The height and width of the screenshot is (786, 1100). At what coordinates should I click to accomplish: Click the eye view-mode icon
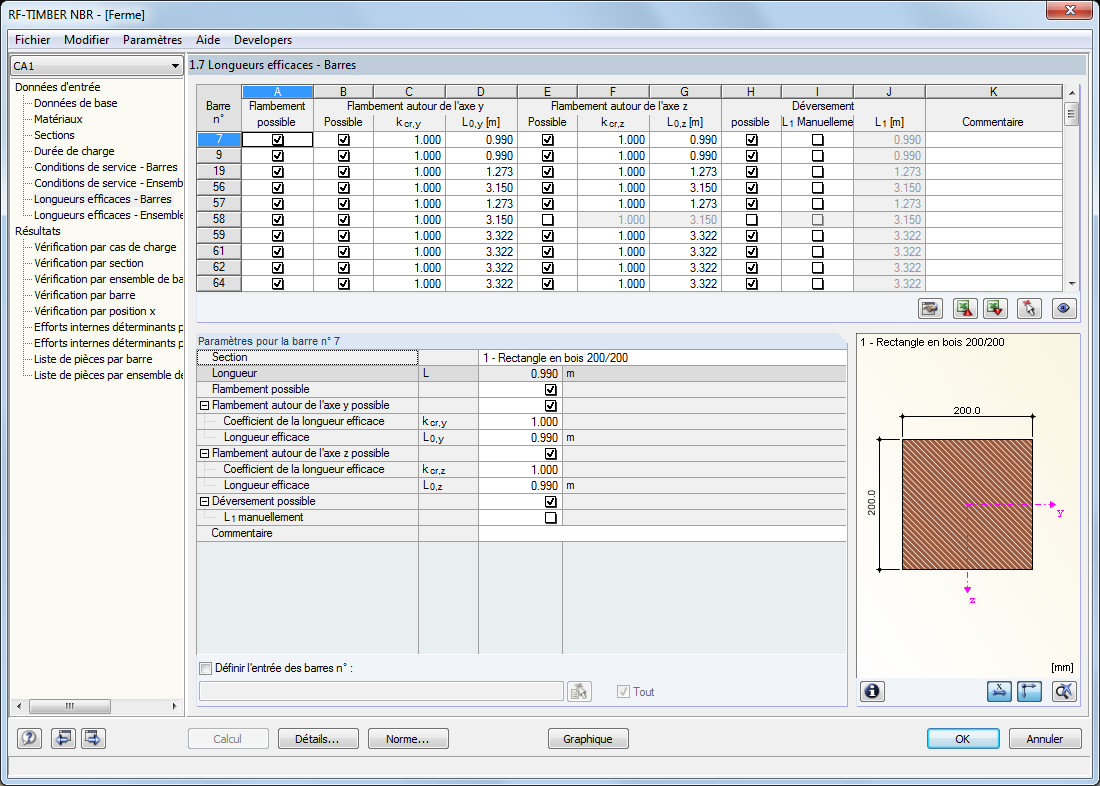1063,309
